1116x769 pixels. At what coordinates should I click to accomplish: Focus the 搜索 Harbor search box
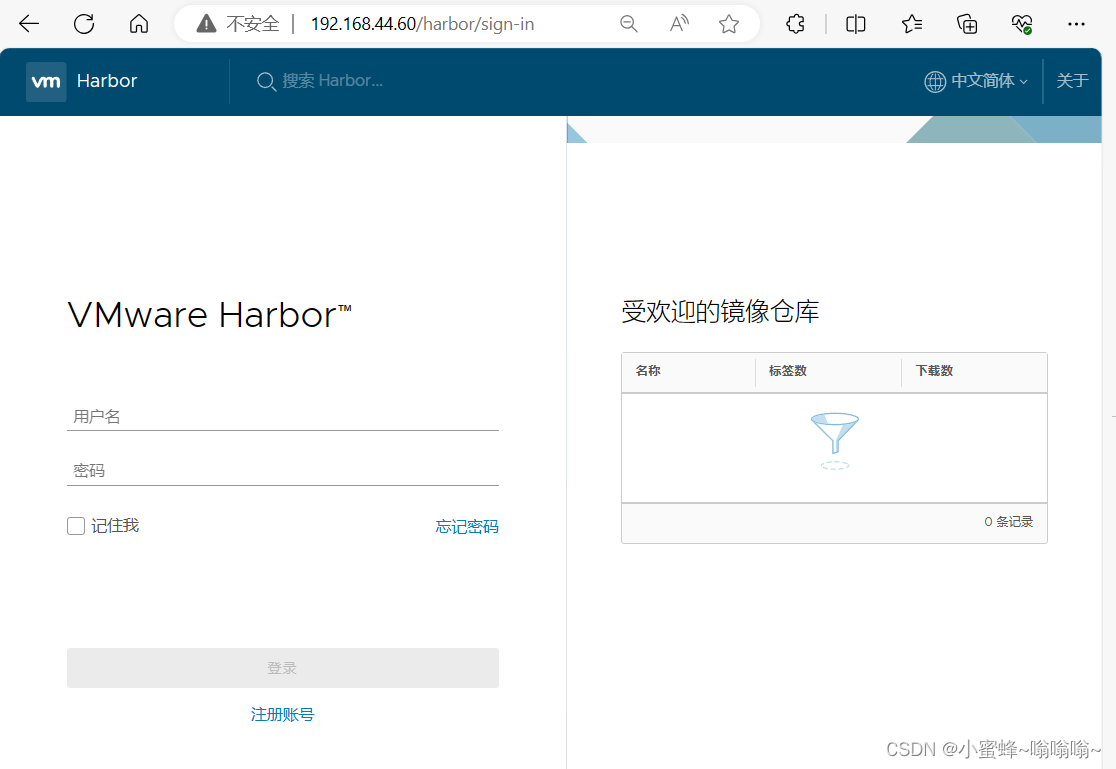[332, 81]
